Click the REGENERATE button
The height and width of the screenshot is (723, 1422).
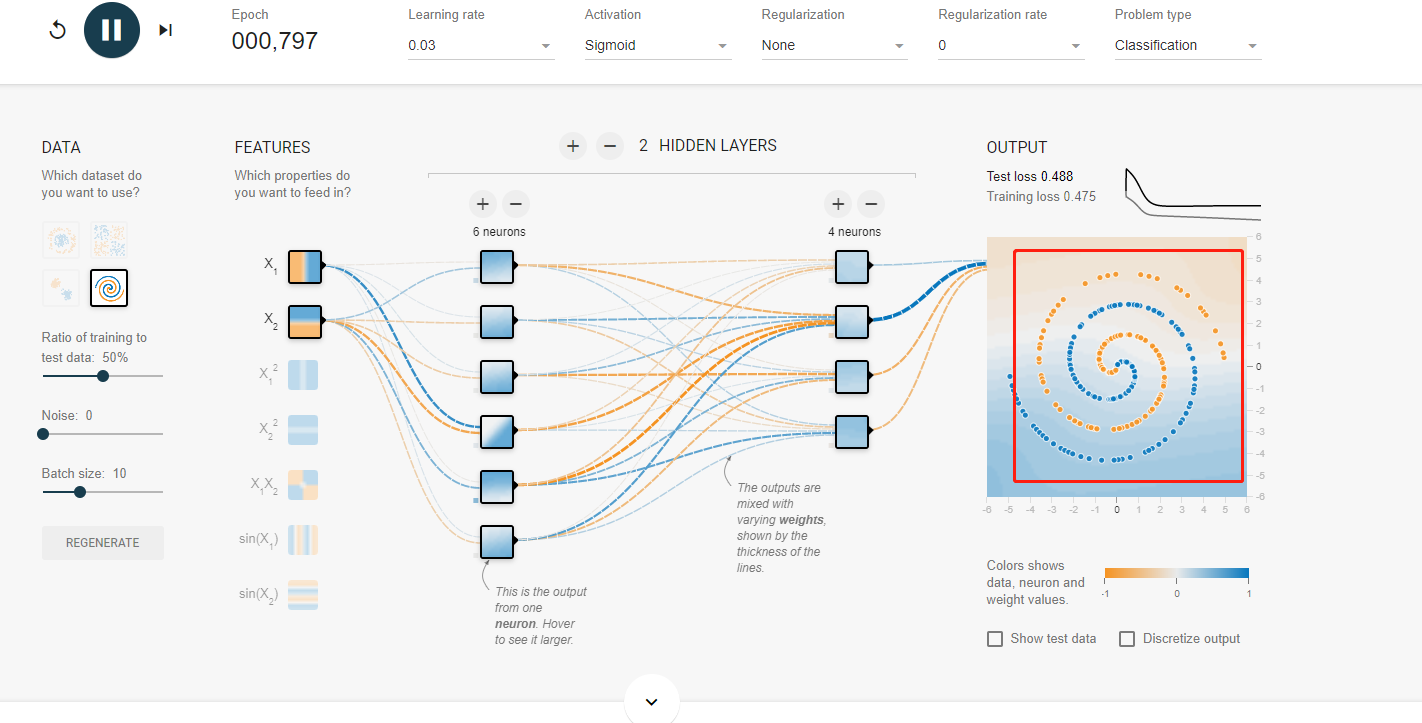click(102, 542)
